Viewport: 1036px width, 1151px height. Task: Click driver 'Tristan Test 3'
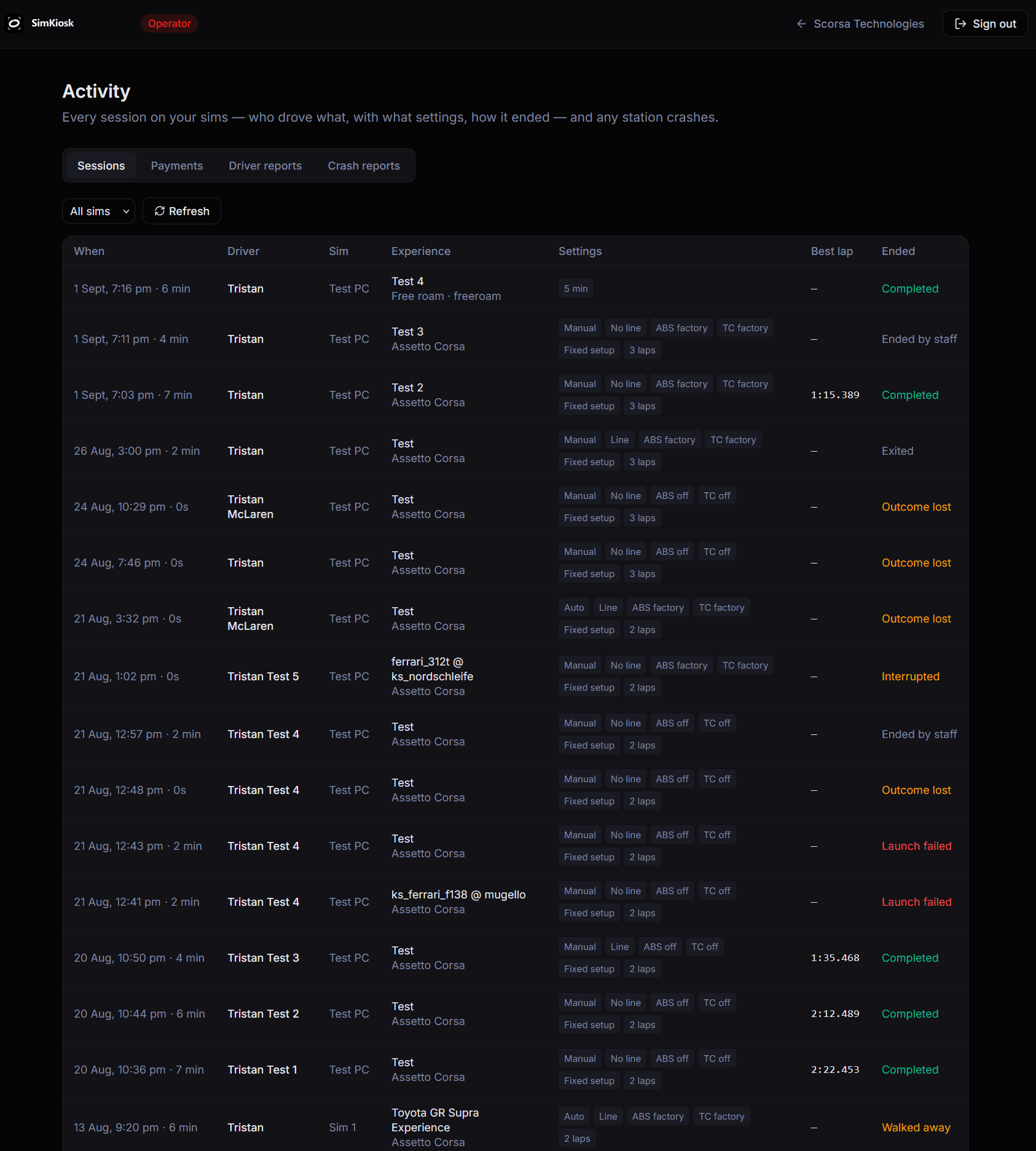[x=263, y=958]
